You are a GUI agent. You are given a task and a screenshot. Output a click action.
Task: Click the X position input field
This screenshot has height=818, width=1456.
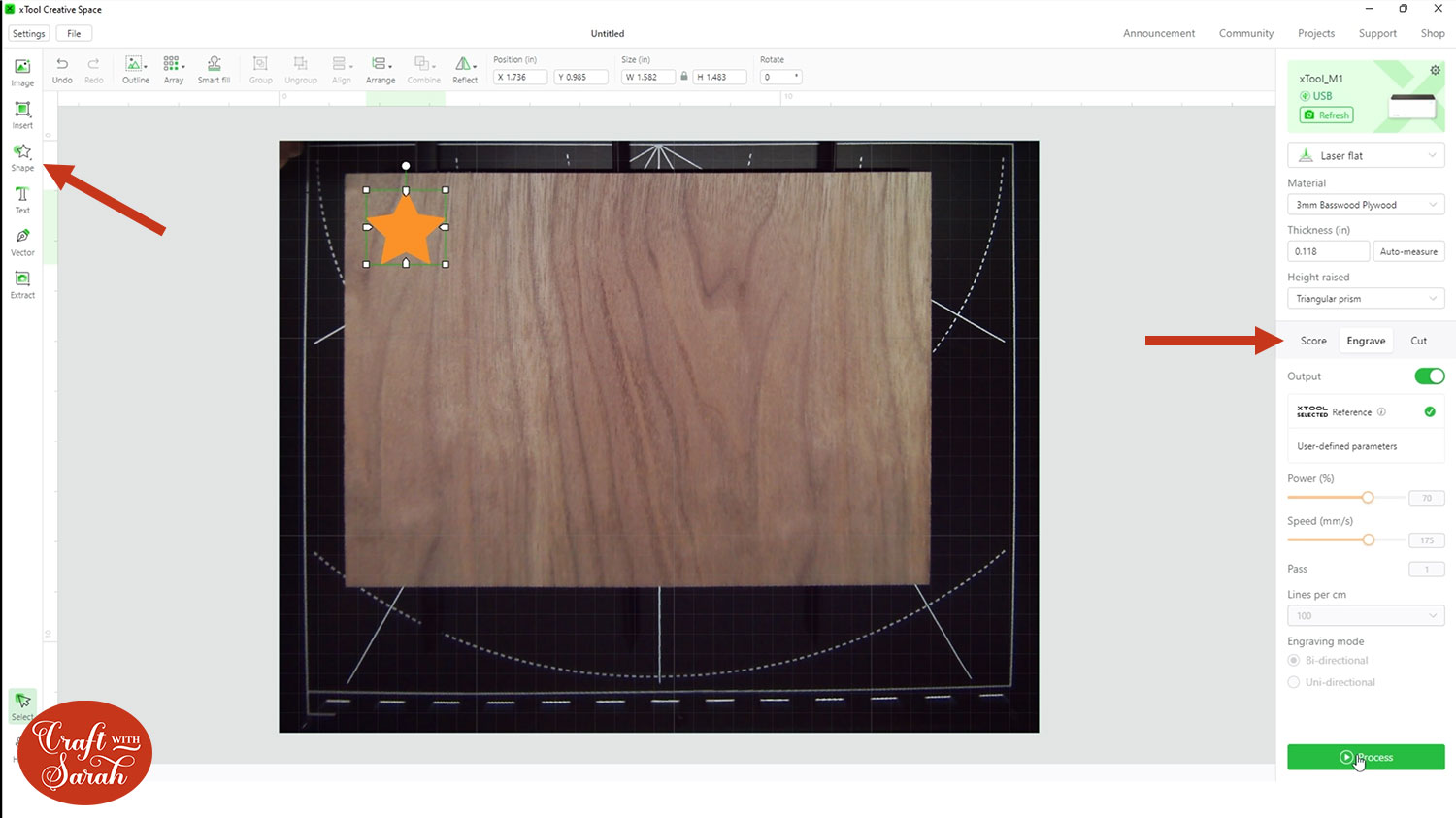tap(520, 77)
